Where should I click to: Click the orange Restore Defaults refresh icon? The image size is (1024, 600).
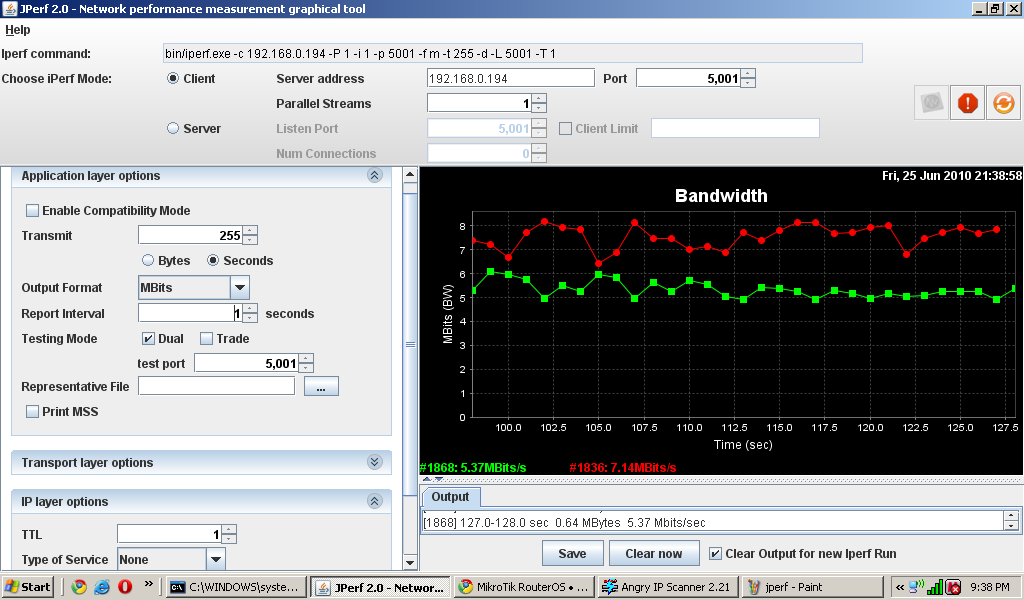[x=1003, y=103]
